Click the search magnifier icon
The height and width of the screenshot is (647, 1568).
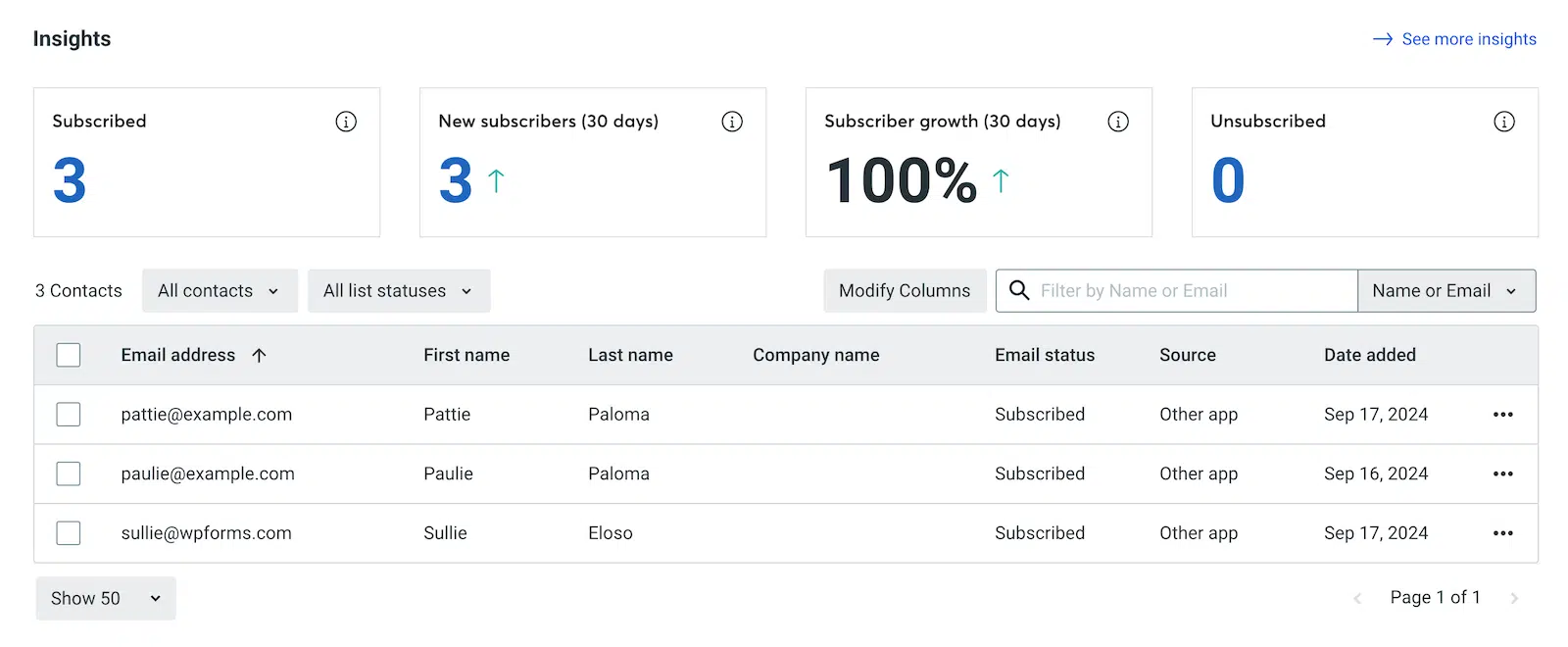(x=1019, y=290)
